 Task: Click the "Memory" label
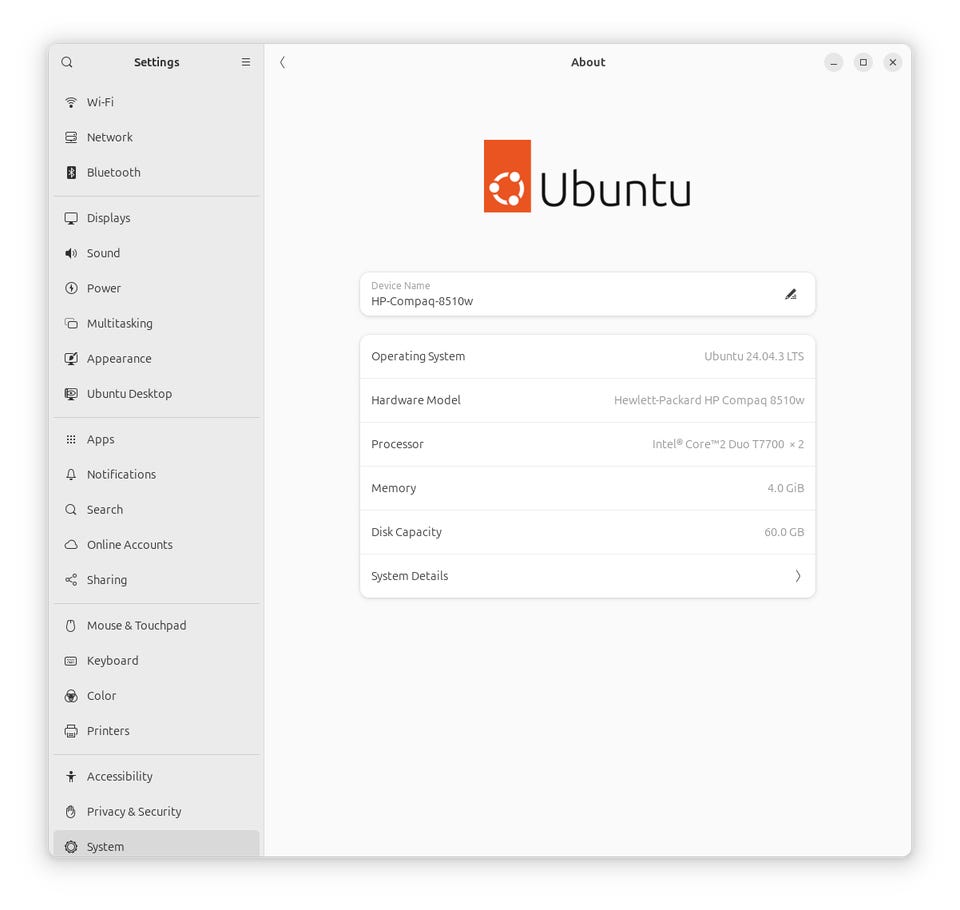[394, 488]
